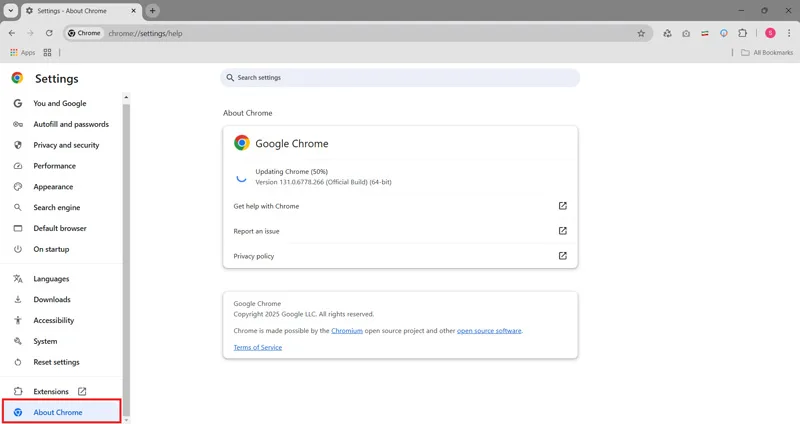
Task: Click the About Chrome page heading
Action: 247,113
